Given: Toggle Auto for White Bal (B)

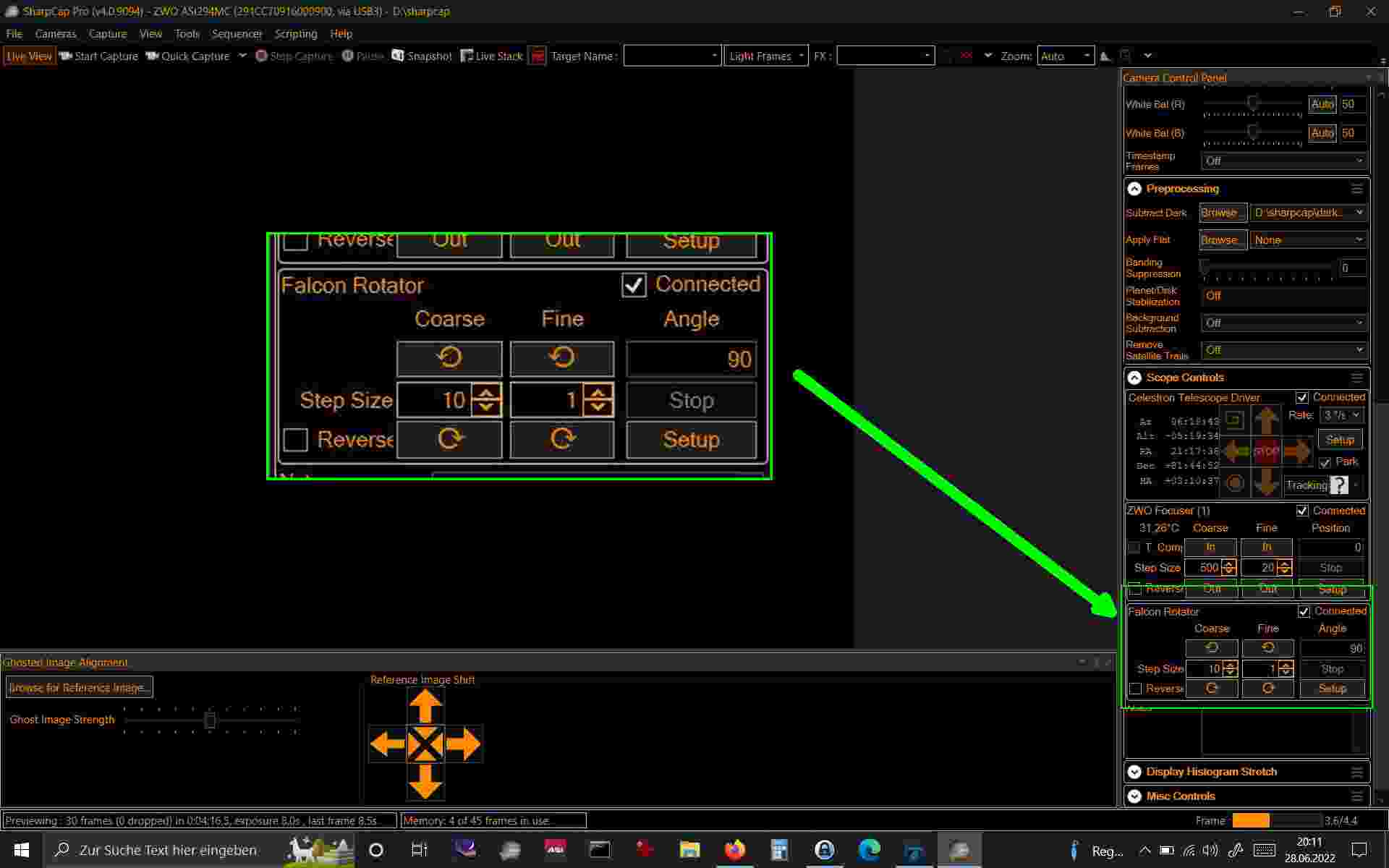Looking at the screenshot, I should [x=1322, y=133].
